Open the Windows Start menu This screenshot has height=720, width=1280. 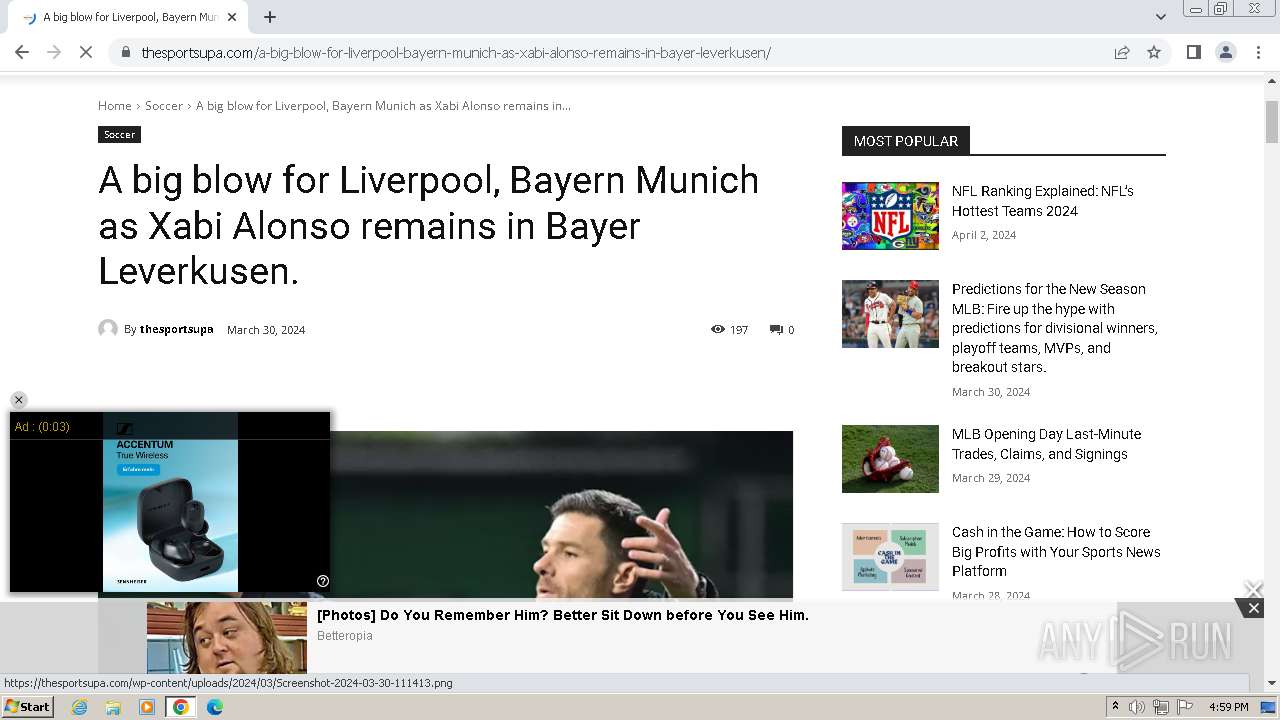point(28,707)
